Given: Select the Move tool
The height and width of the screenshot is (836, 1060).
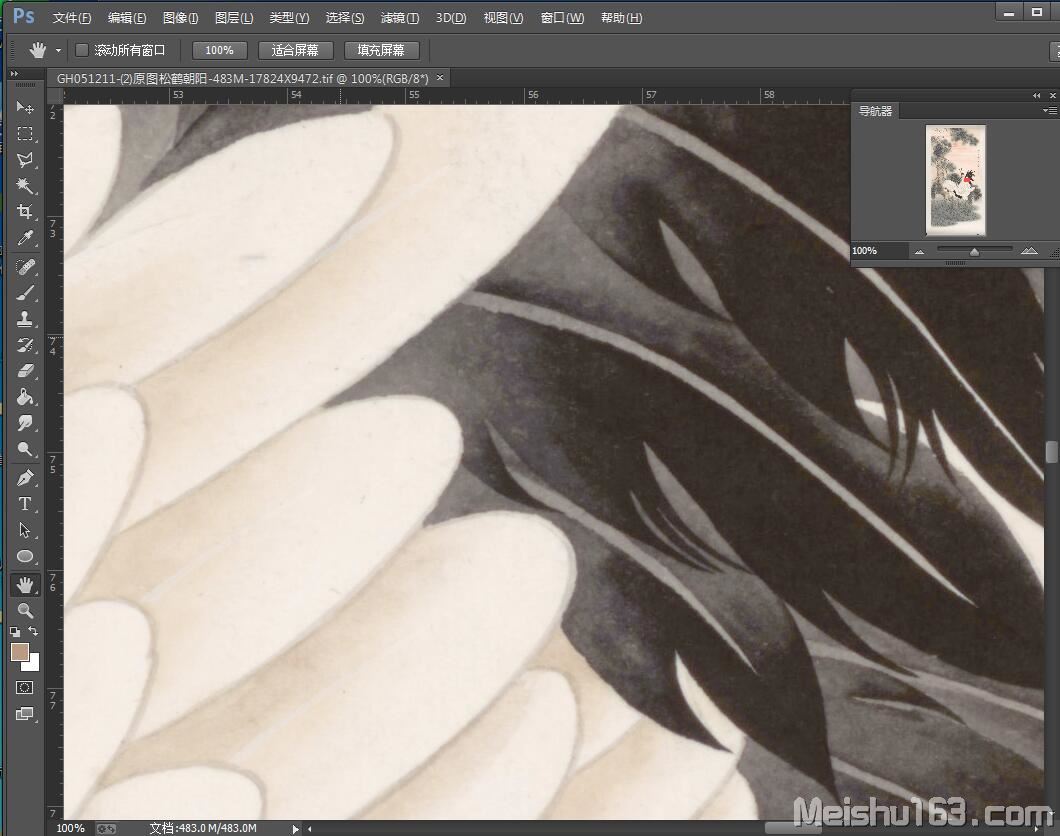Looking at the screenshot, I should pos(25,107).
